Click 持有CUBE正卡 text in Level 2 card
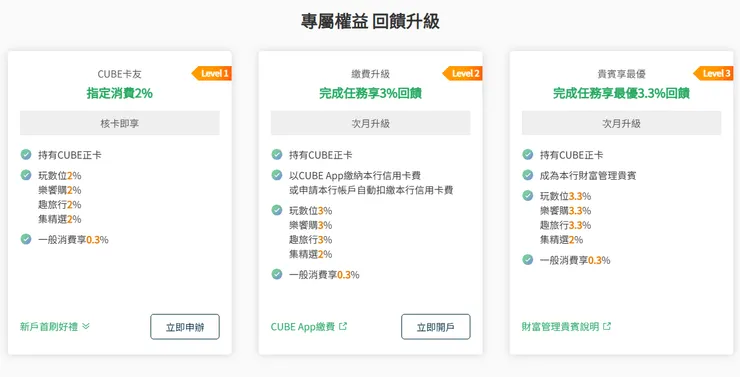The image size is (740, 377). [x=320, y=155]
